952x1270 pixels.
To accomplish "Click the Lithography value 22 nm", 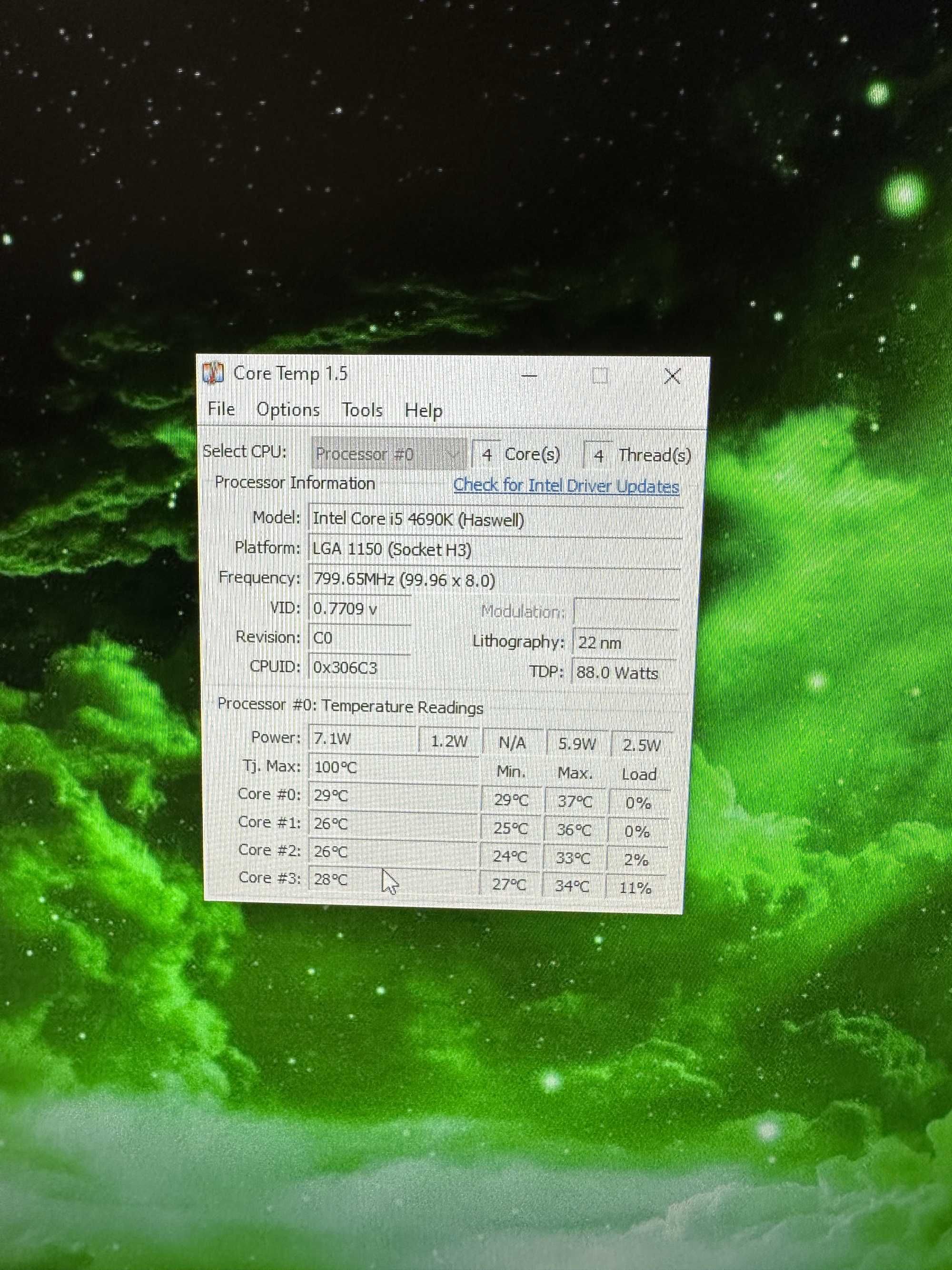I will click(x=625, y=642).
